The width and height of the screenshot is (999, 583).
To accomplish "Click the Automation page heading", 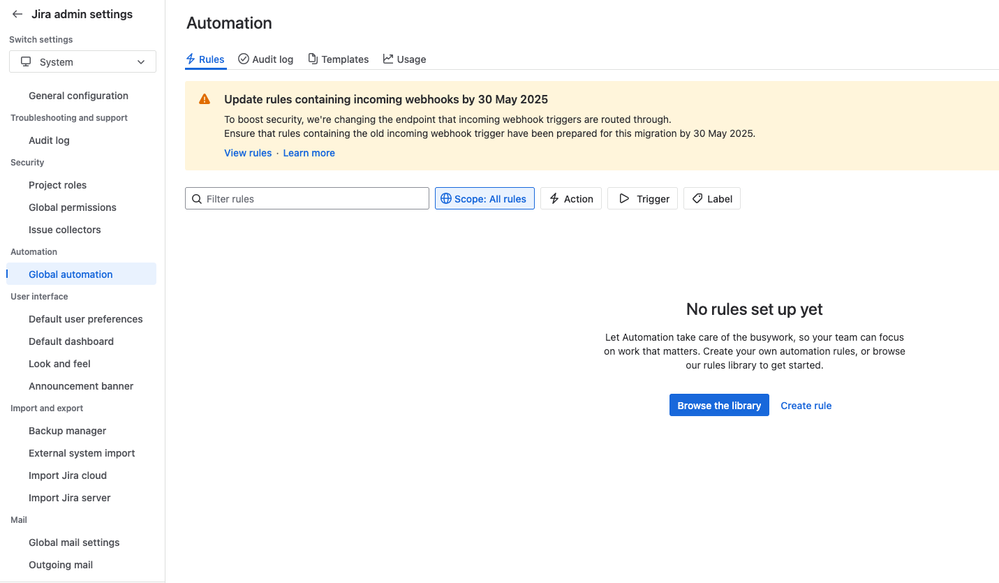I will pyautogui.click(x=229, y=23).
